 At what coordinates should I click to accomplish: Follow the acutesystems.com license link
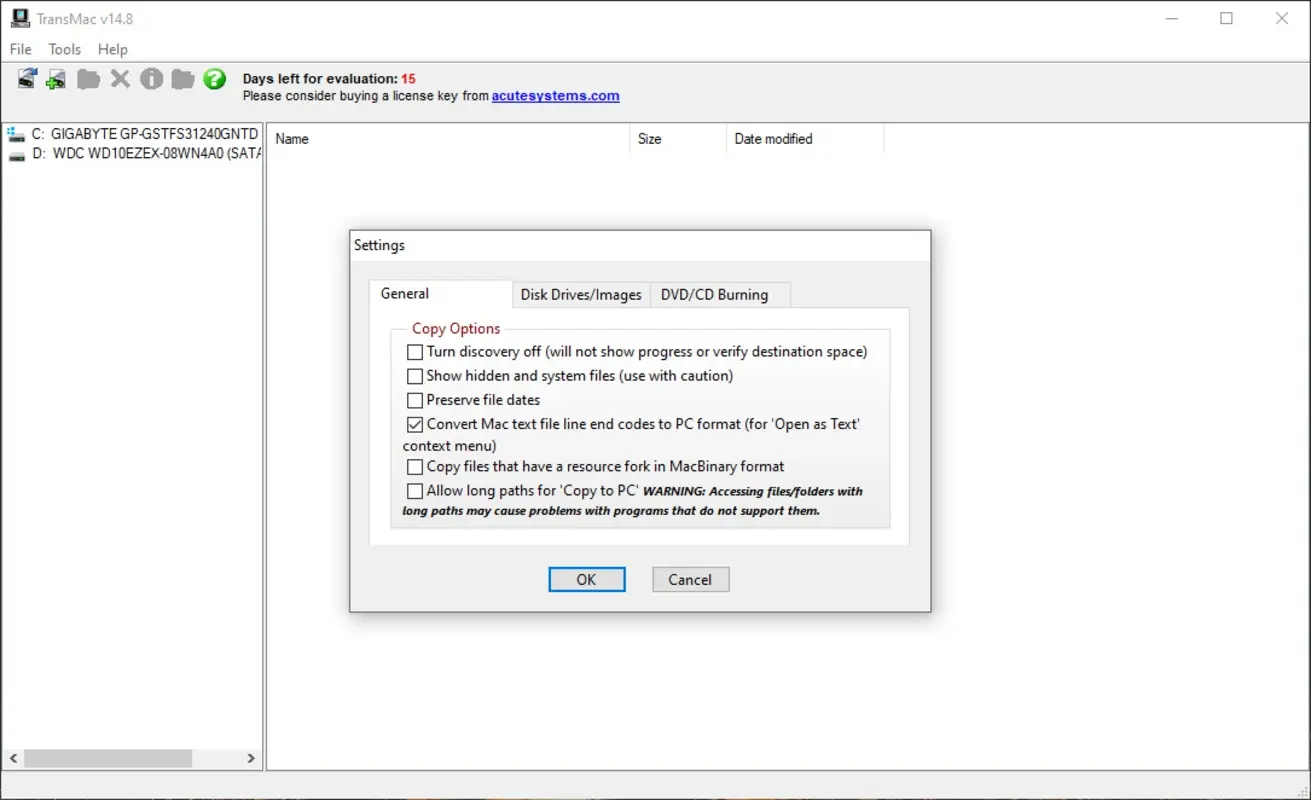(x=556, y=95)
